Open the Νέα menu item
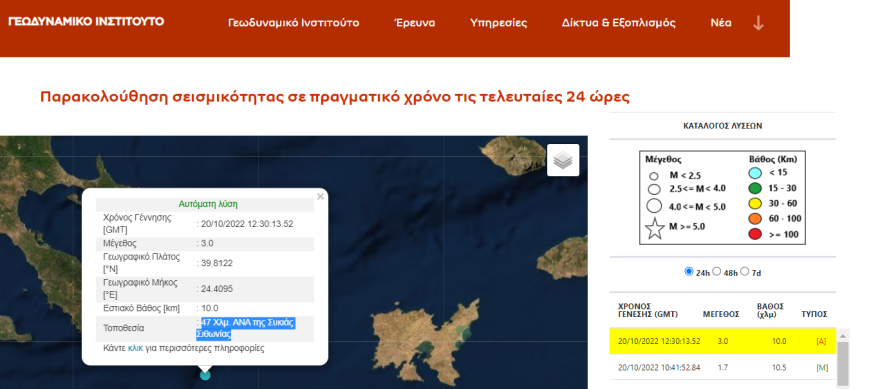This screenshot has height=389, width=880. [721, 23]
